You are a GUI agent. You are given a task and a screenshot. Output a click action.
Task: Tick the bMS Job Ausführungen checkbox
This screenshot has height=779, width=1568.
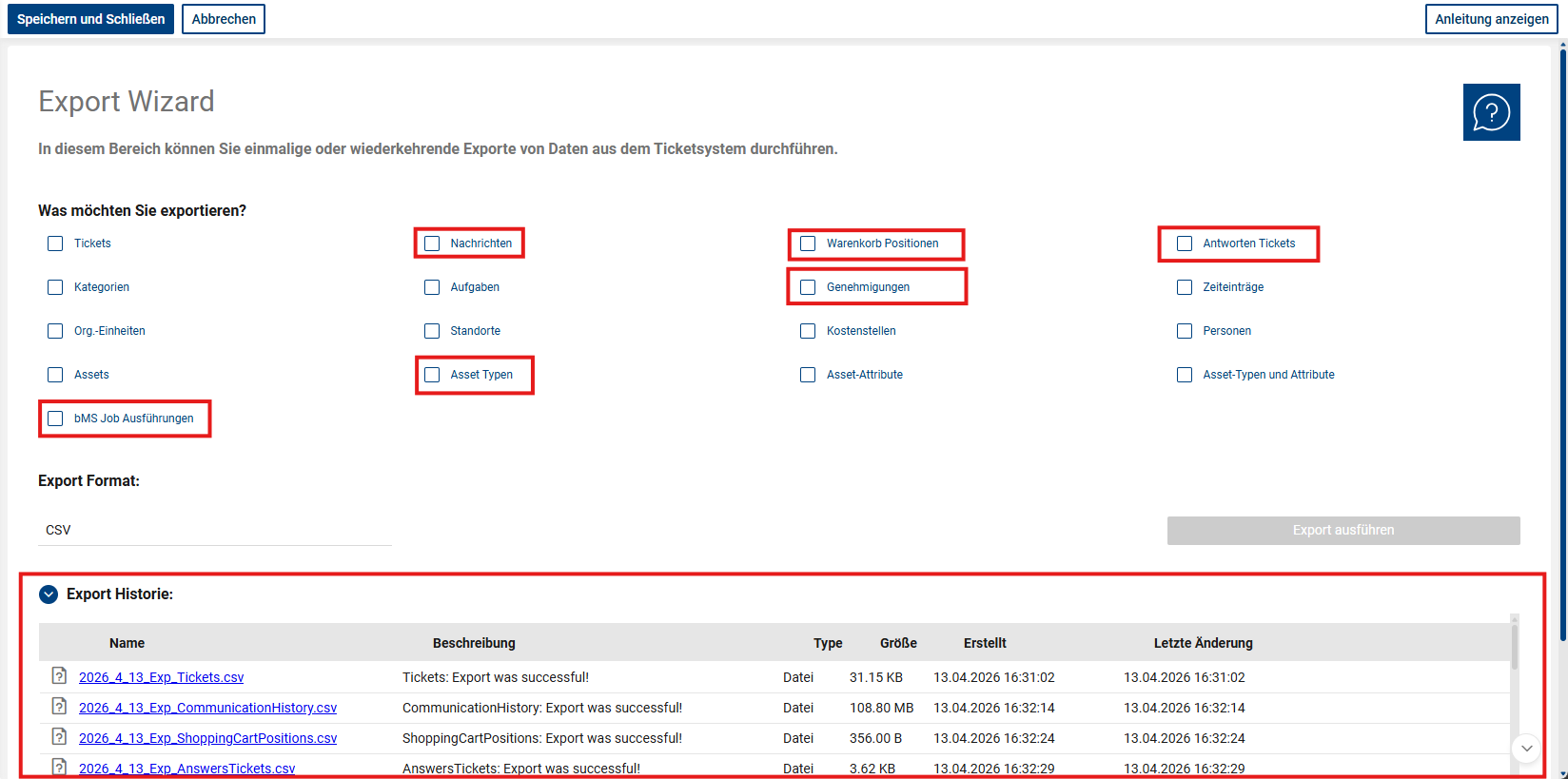click(x=55, y=419)
